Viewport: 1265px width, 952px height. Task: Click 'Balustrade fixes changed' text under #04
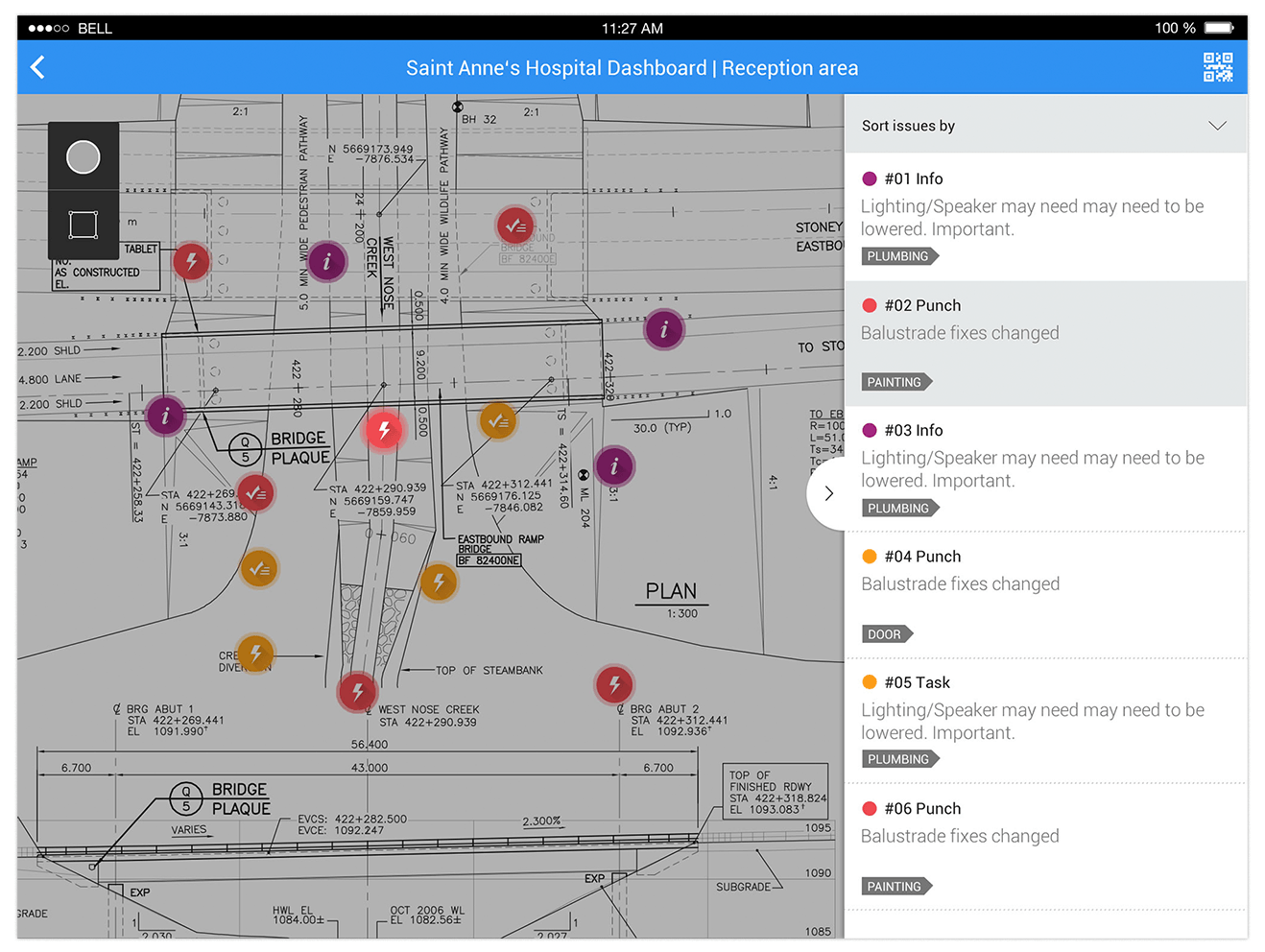click(961, 584)
